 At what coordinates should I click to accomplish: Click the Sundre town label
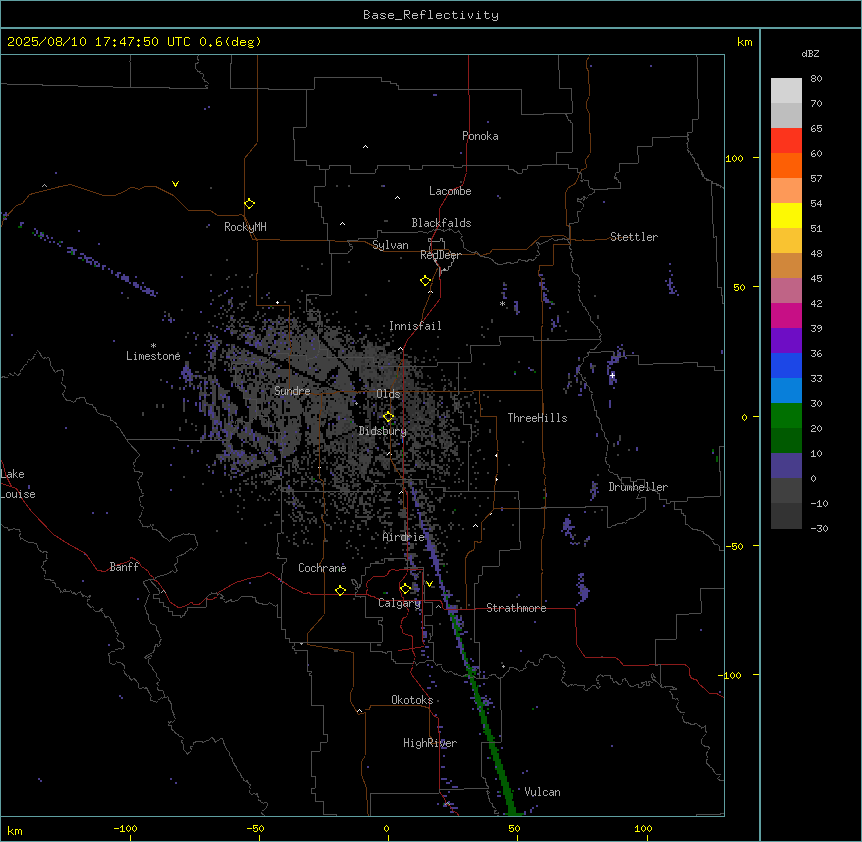(292, 391)
